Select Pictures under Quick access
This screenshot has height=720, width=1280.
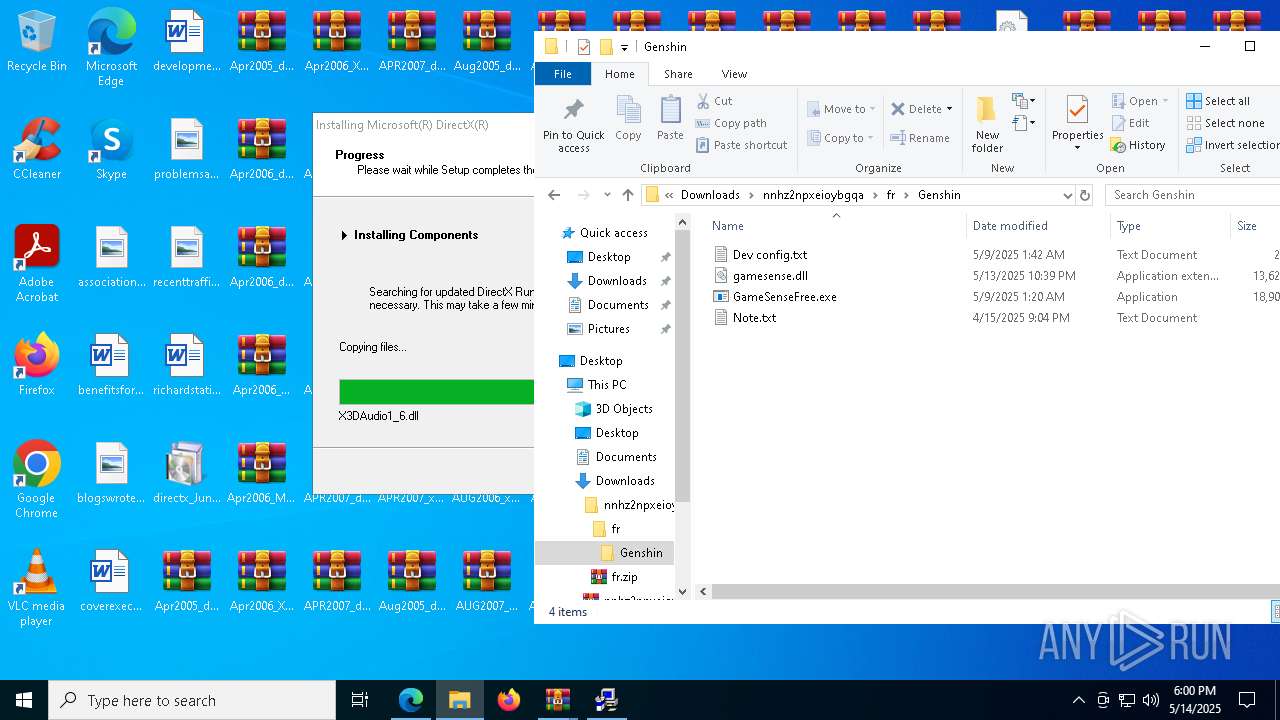[609, 329]
